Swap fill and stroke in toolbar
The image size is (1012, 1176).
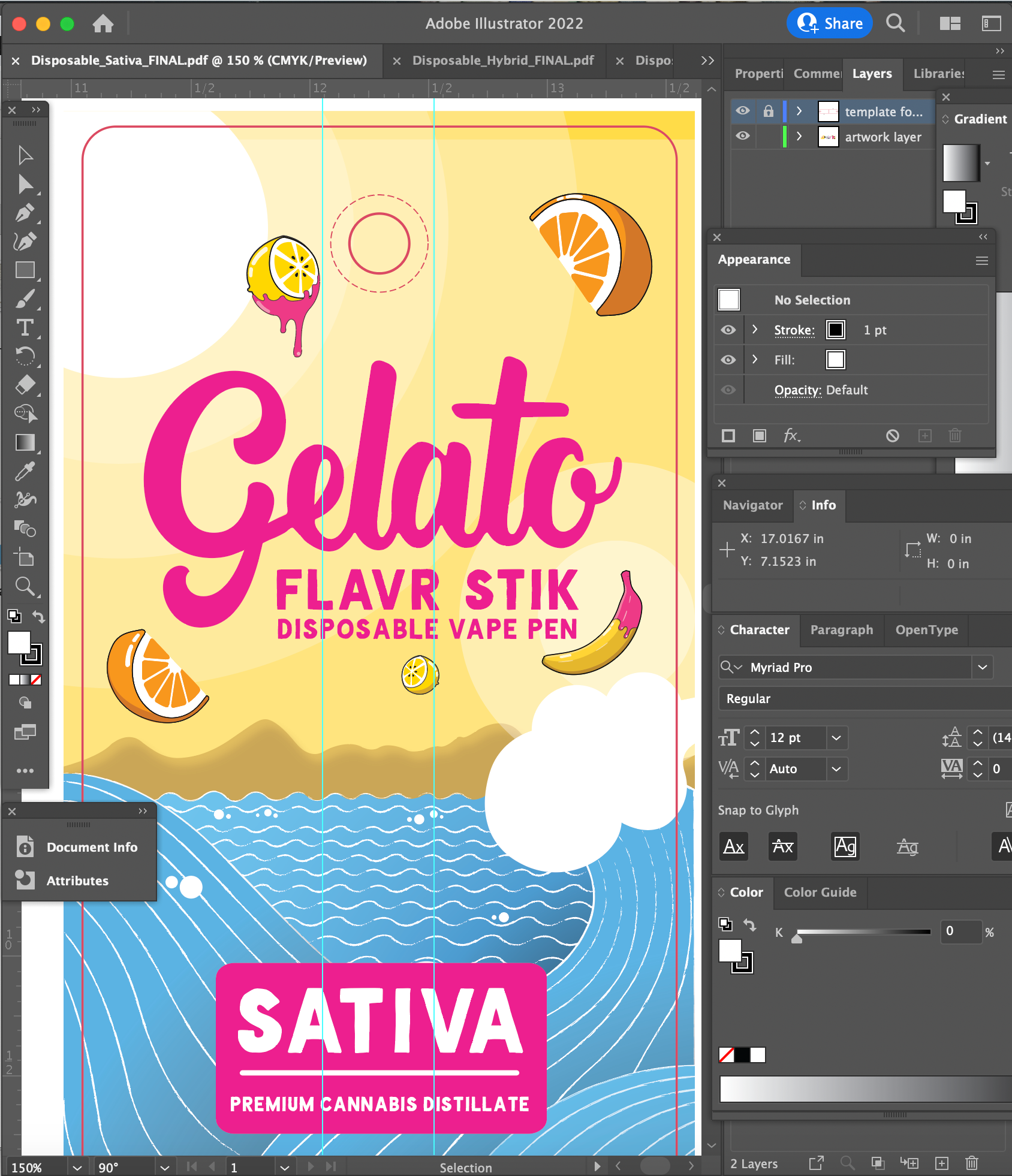[39, 616]
